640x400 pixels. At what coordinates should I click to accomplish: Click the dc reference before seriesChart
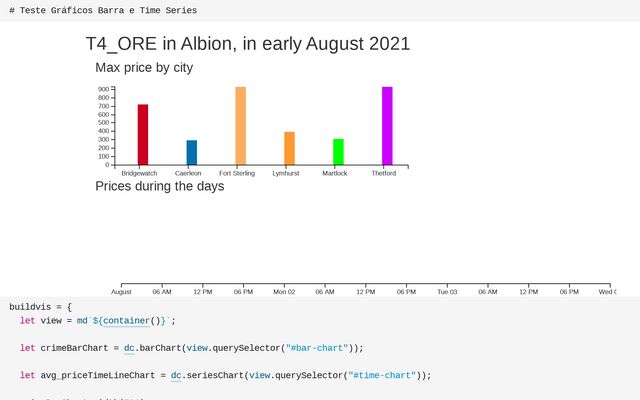tap(176, 376)
